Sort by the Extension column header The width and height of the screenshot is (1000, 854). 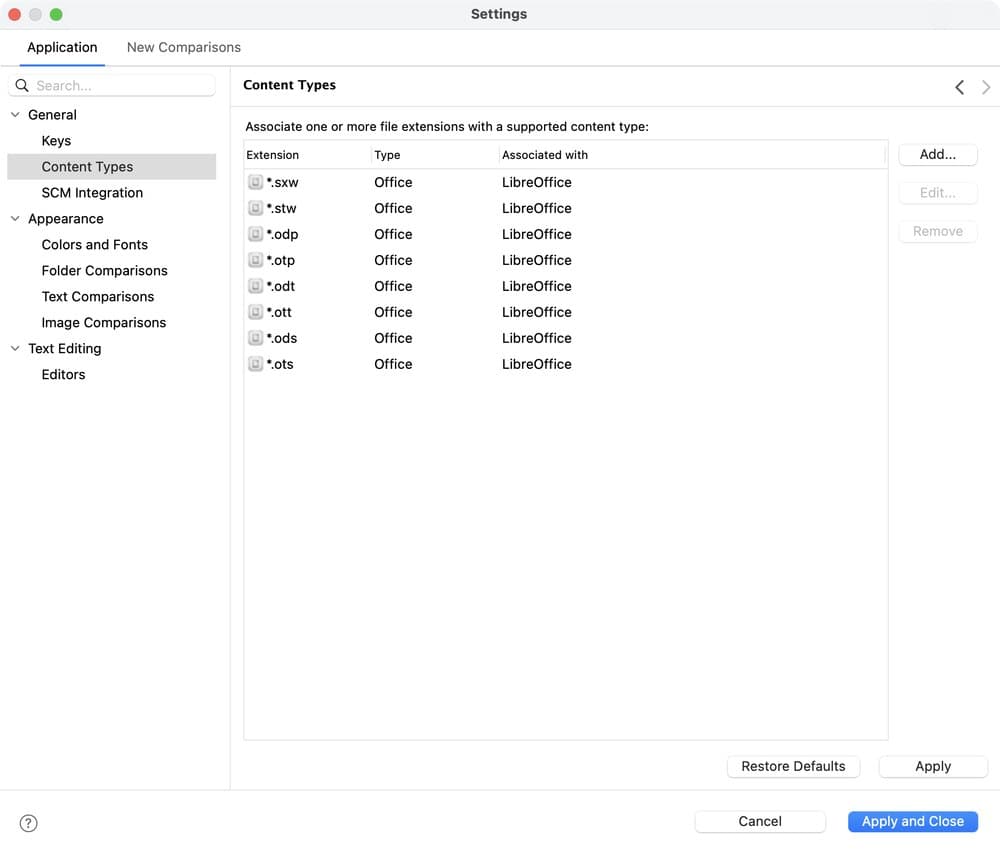(307, 155)
